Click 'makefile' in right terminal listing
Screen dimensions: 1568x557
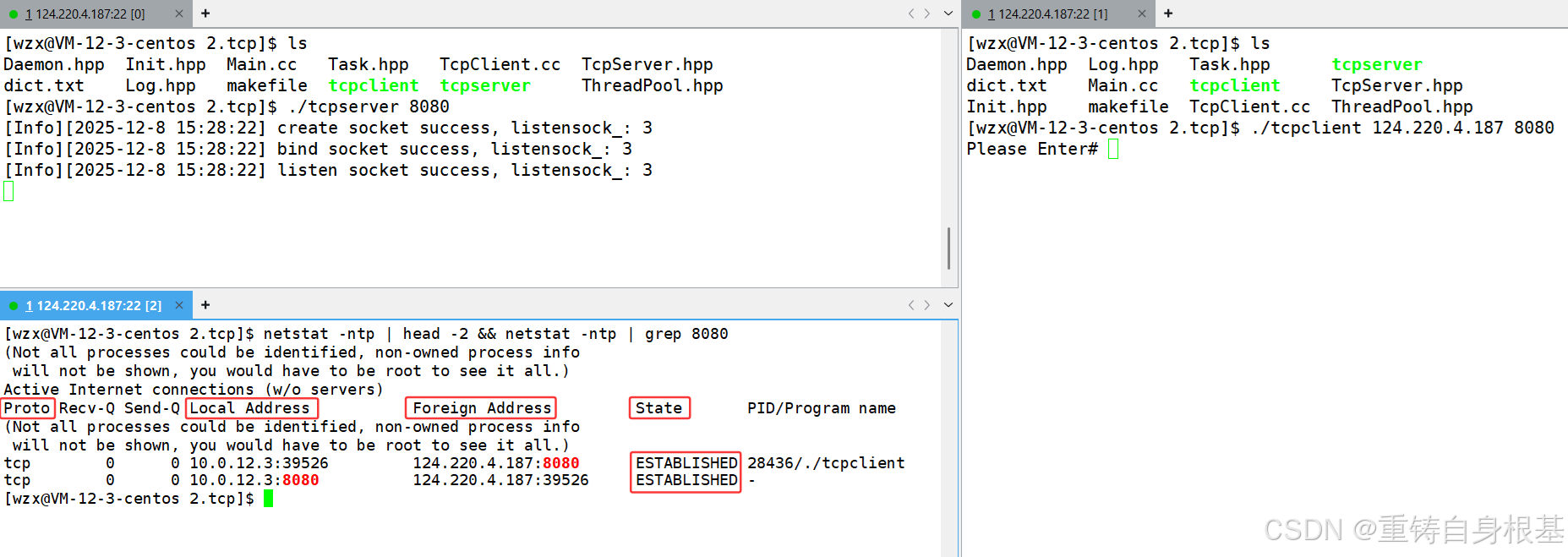point(1128,106)
